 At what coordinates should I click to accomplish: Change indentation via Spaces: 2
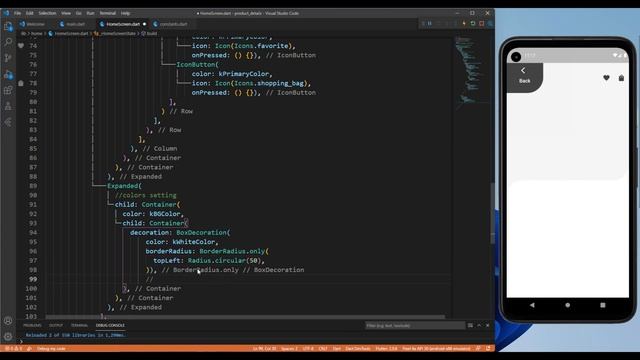point(289,349)
